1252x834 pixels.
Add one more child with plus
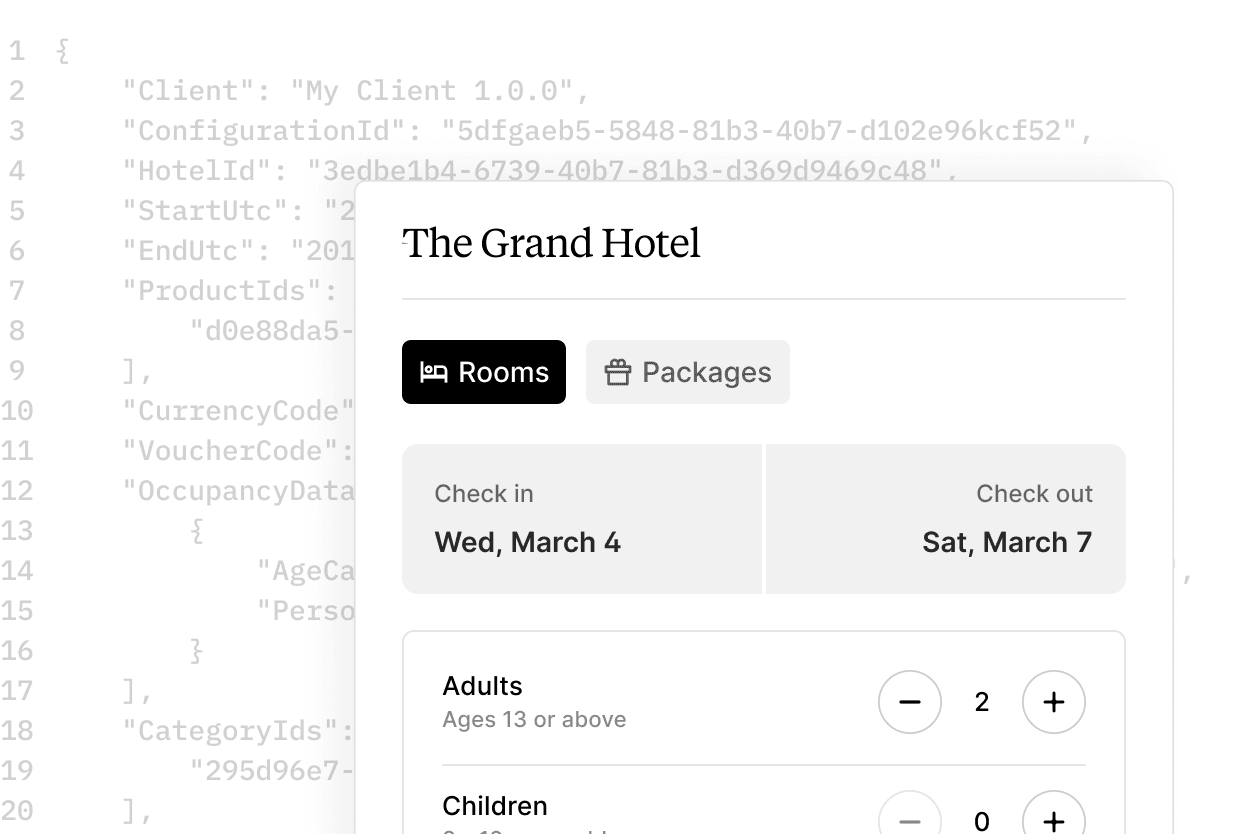coord(1054,820)
